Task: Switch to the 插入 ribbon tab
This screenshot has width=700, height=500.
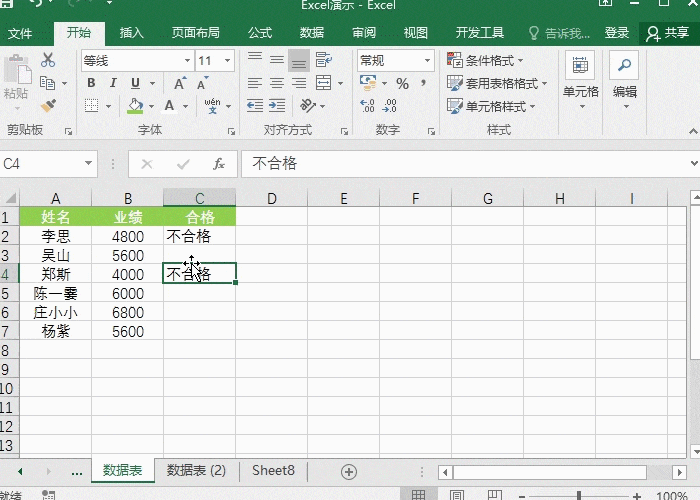Action: tap(131, 33)
